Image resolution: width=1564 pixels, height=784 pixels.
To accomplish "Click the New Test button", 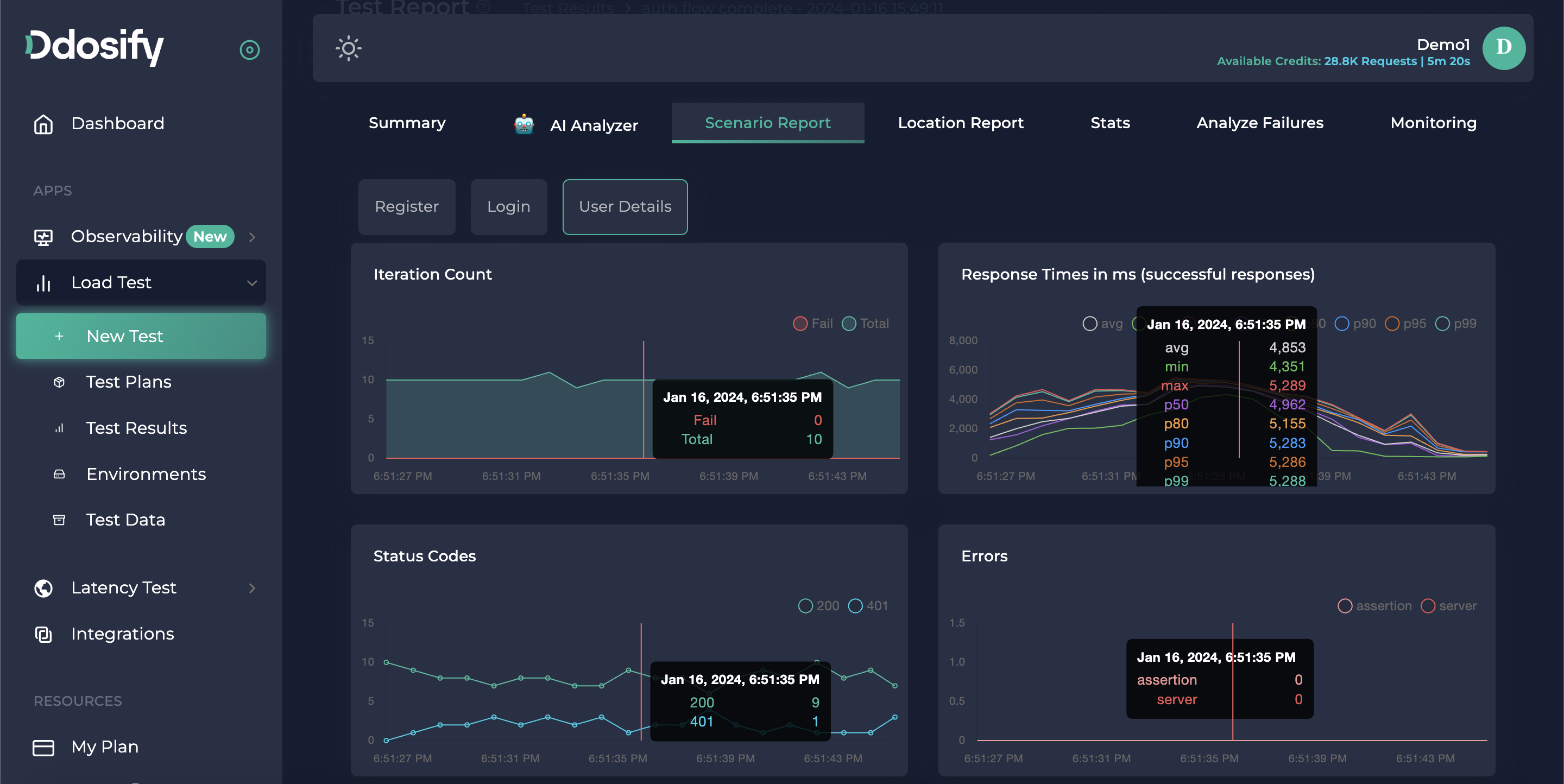I will pyautogui.click(x=141, y=336).
